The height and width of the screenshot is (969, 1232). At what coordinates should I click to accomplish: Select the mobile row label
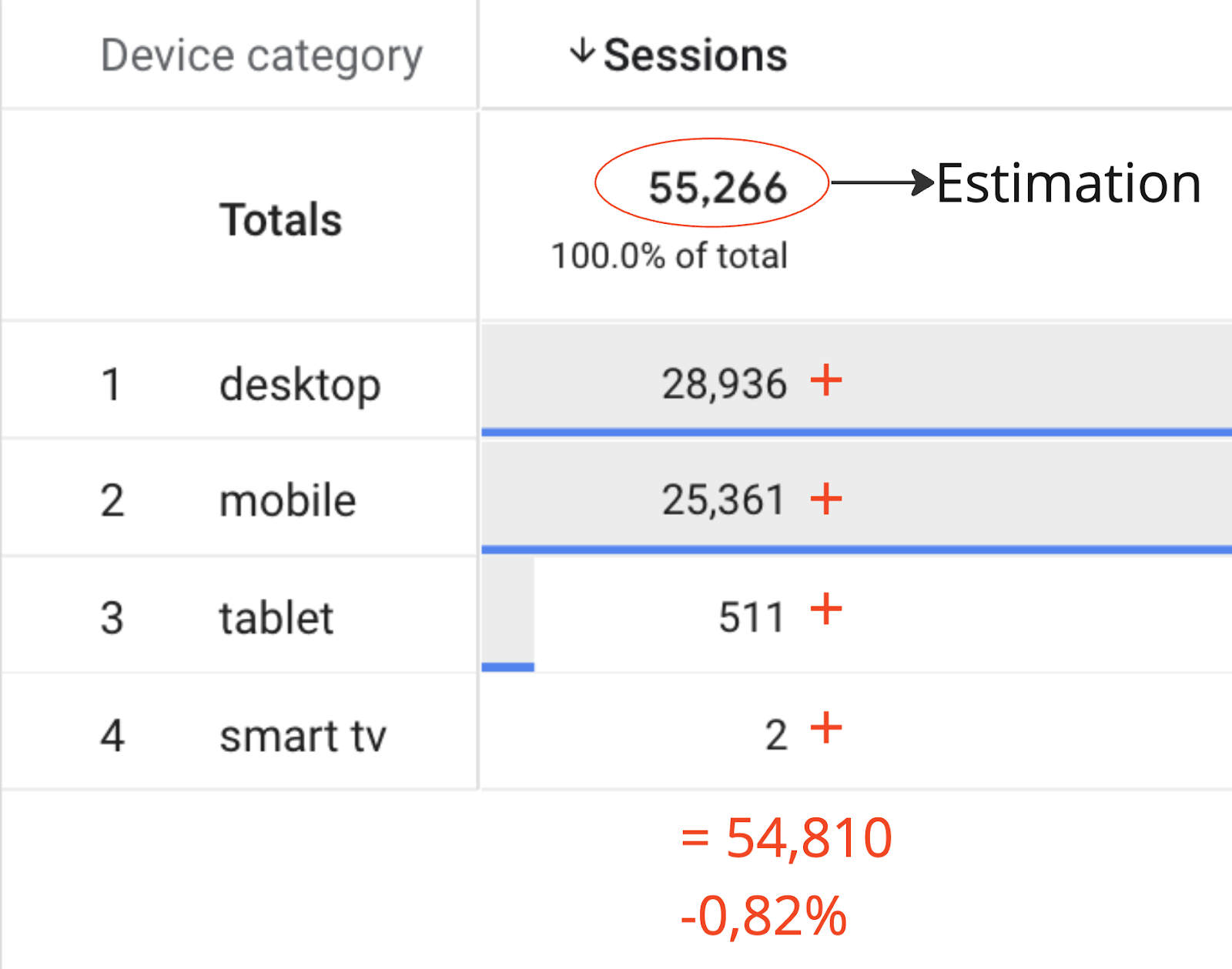coord(288,500)
